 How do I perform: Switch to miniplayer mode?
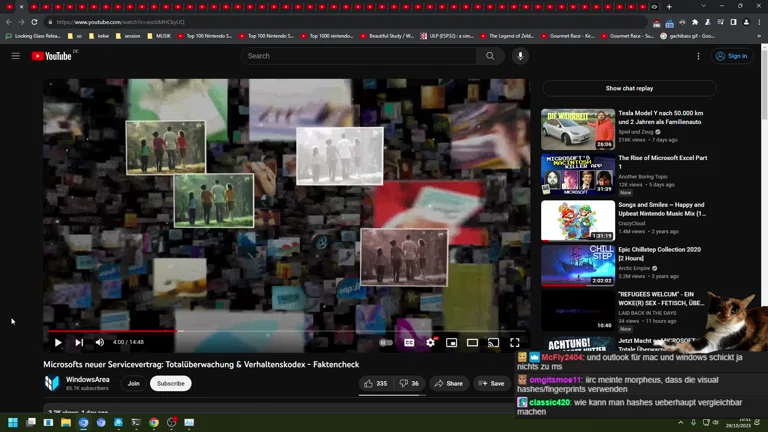click(x=452, y=343)
